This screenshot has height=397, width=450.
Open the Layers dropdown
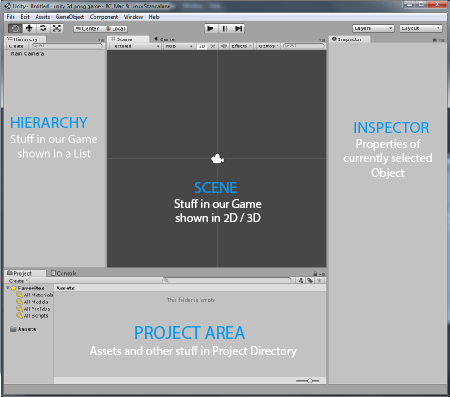(x=373, y=28)
